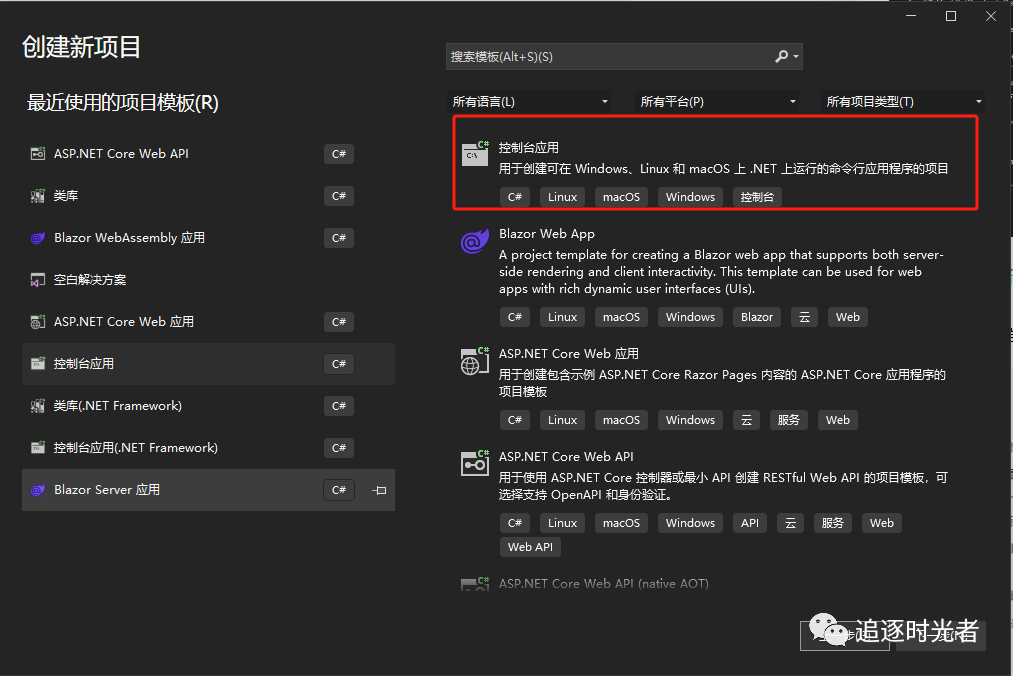Select recent template Blazor WebAssembly 应用
This screenshot has height=676, width=1013.
coord(208,238)
